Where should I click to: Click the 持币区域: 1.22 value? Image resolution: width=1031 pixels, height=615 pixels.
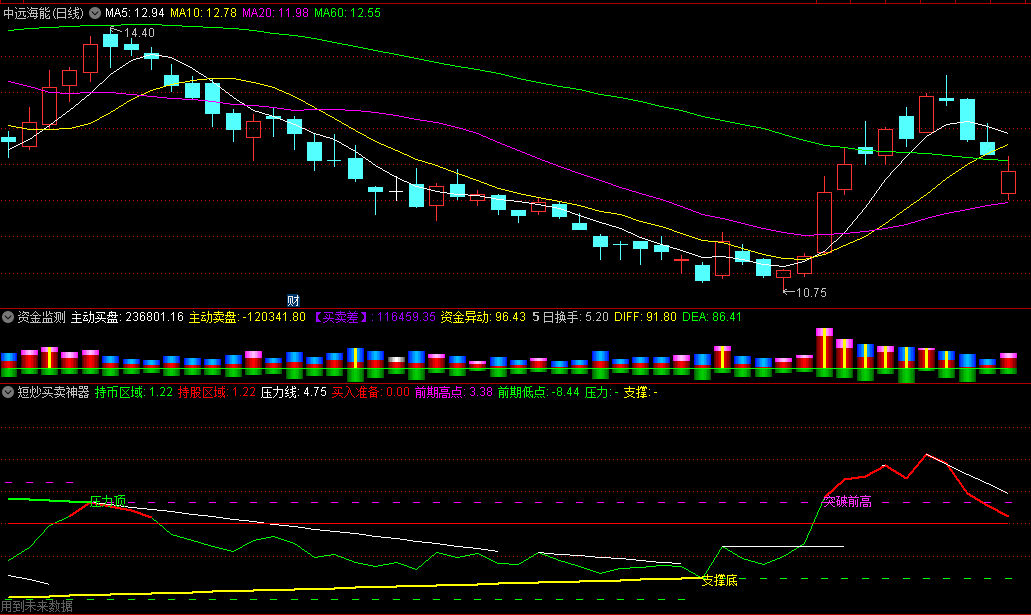pos(133,392)
